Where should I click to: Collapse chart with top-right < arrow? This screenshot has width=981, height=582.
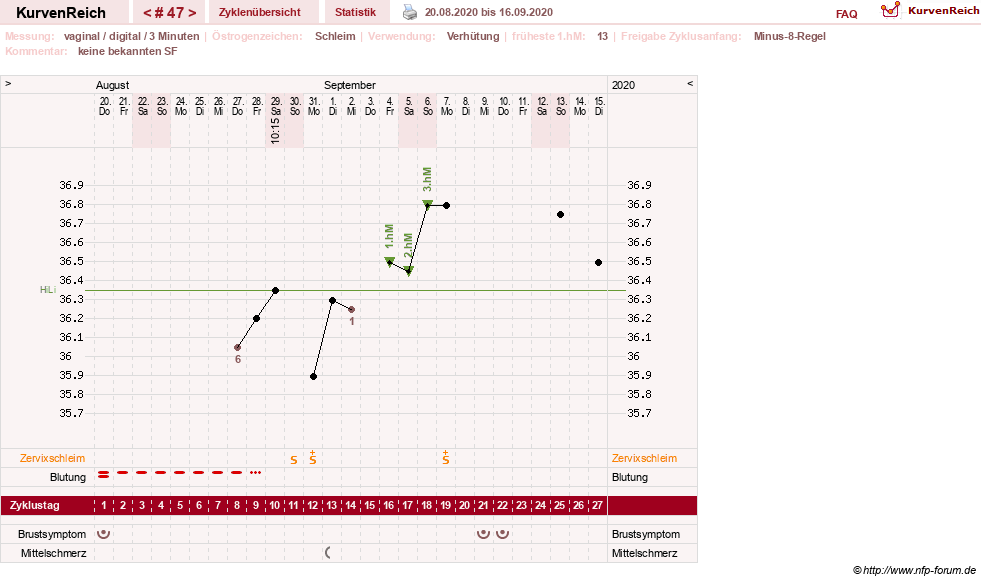coord(690,84)
